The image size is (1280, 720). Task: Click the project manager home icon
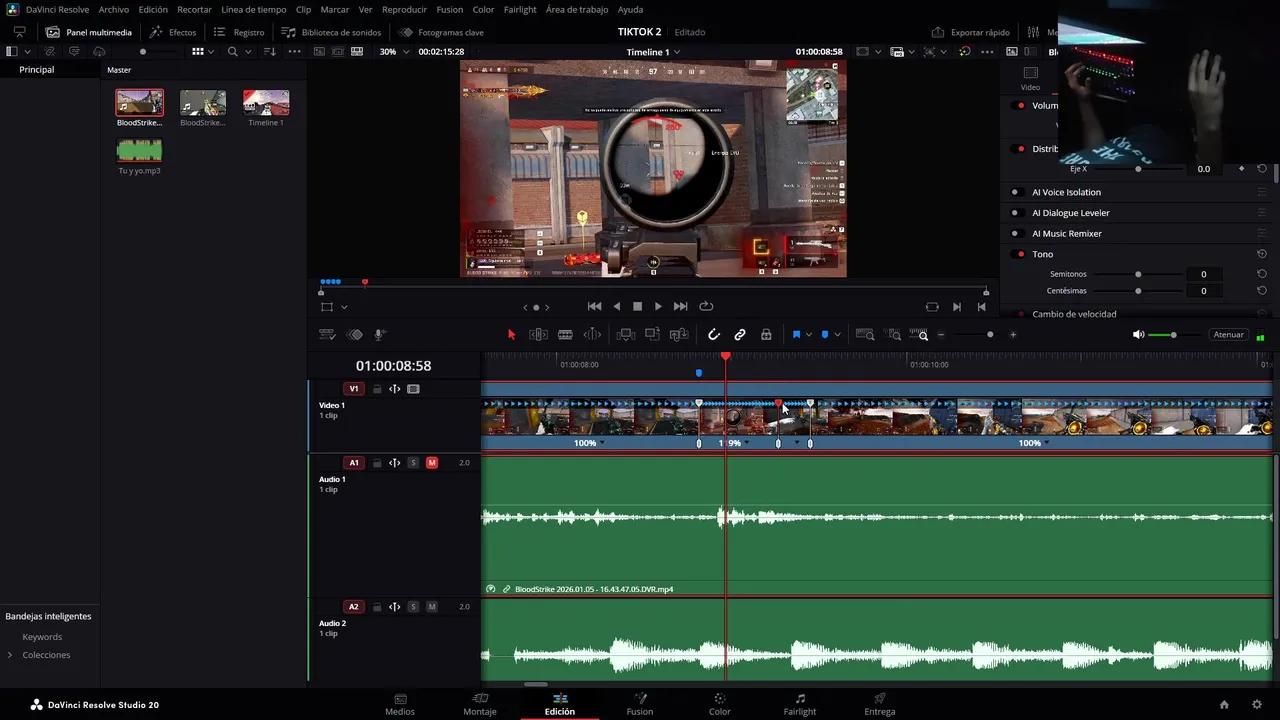click(1224, 705)
